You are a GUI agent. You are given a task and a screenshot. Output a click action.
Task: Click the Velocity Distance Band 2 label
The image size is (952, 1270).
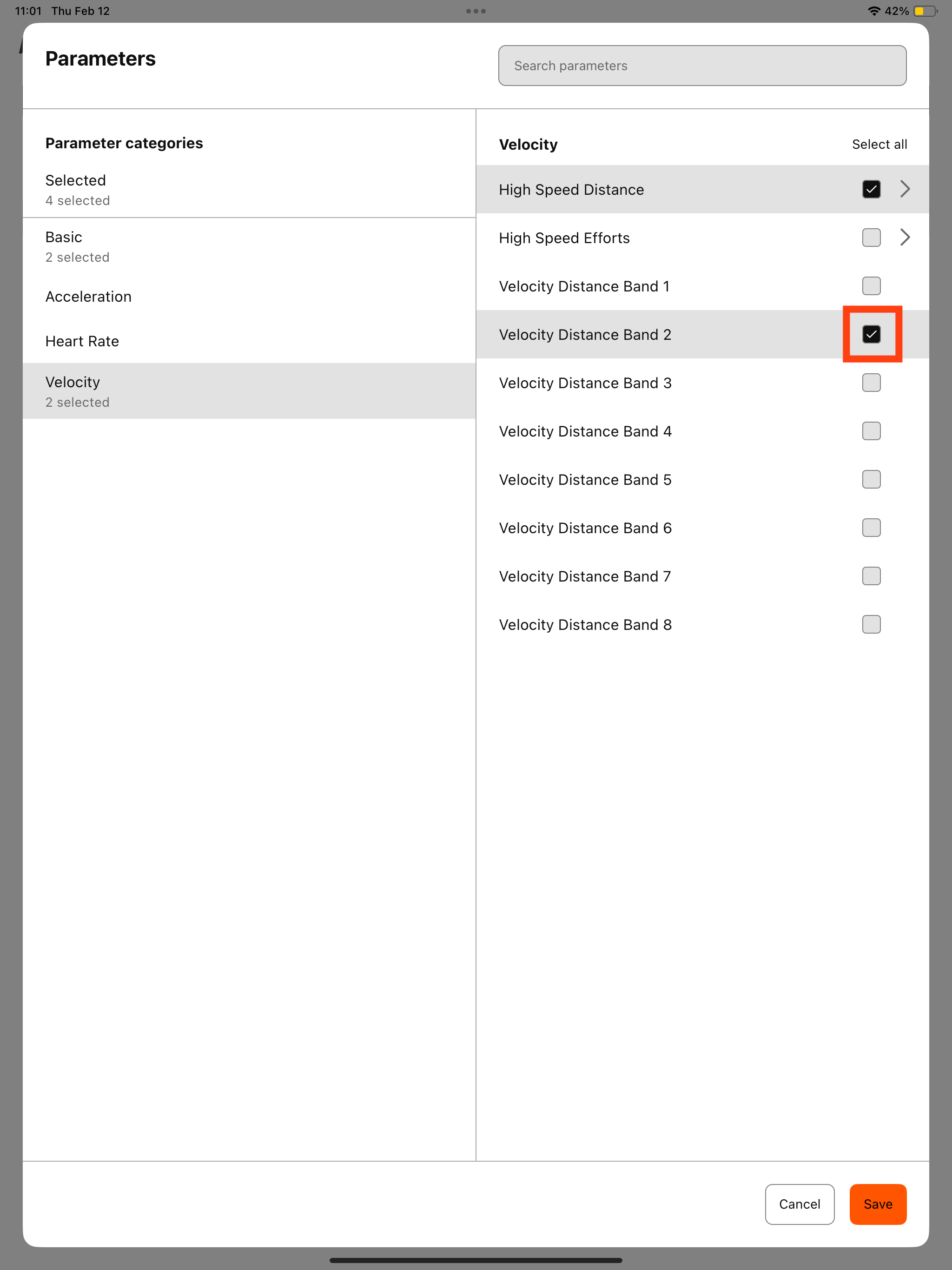[x=585, y=335]
